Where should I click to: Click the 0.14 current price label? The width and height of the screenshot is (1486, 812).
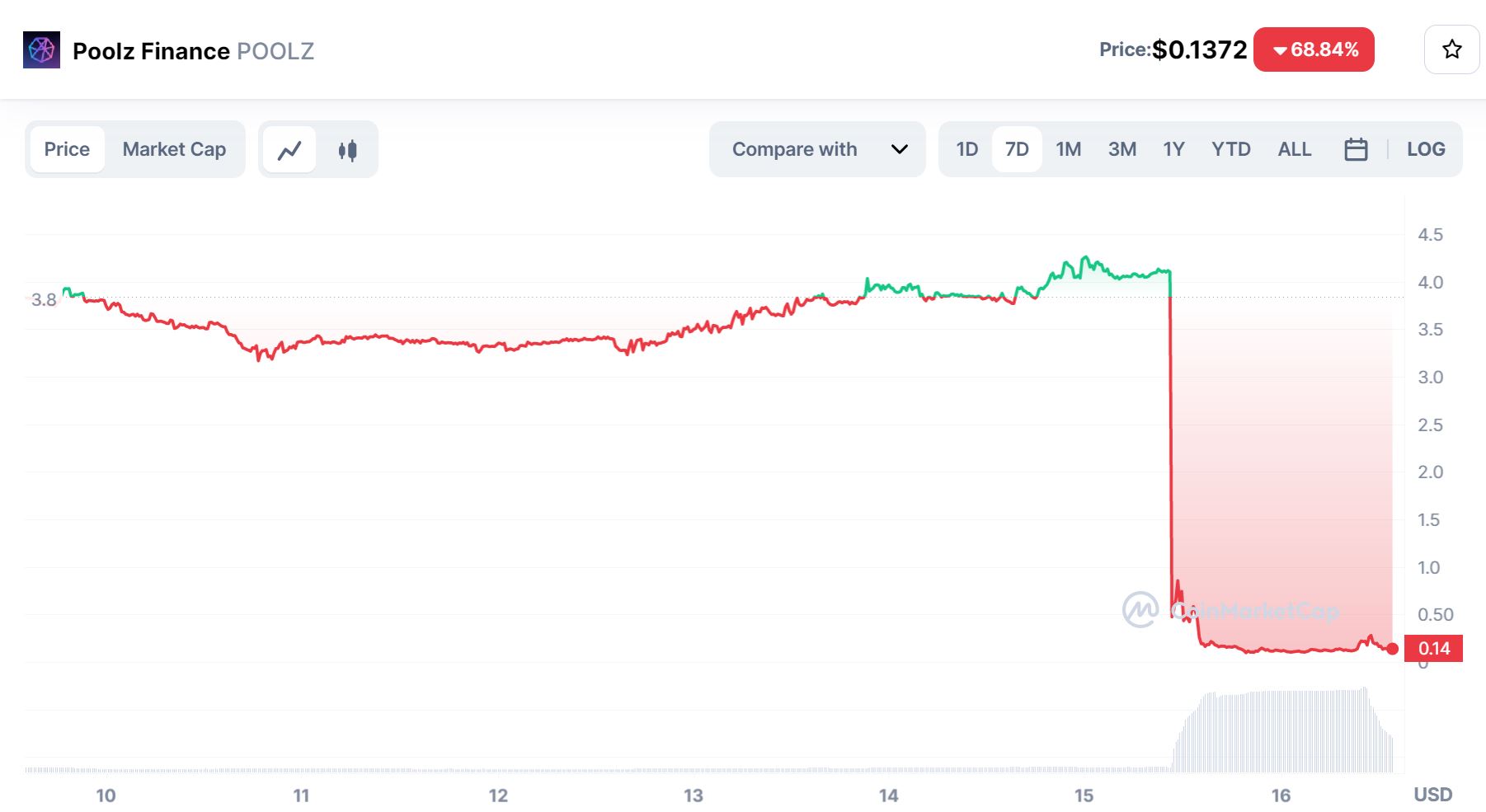[x=1434, y=649]
